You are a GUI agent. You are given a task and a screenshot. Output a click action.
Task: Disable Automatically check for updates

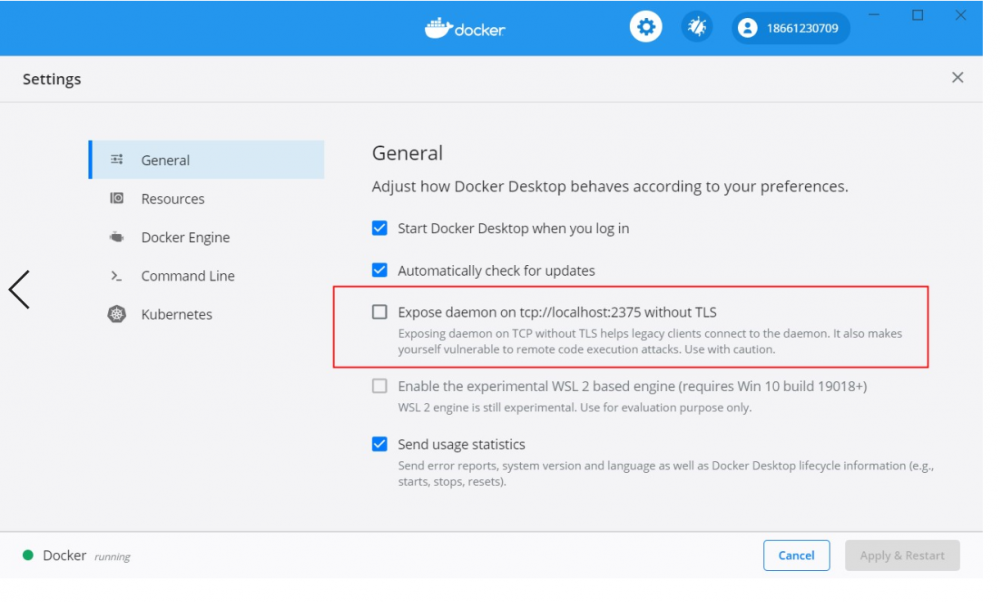[x=379, y=270]
